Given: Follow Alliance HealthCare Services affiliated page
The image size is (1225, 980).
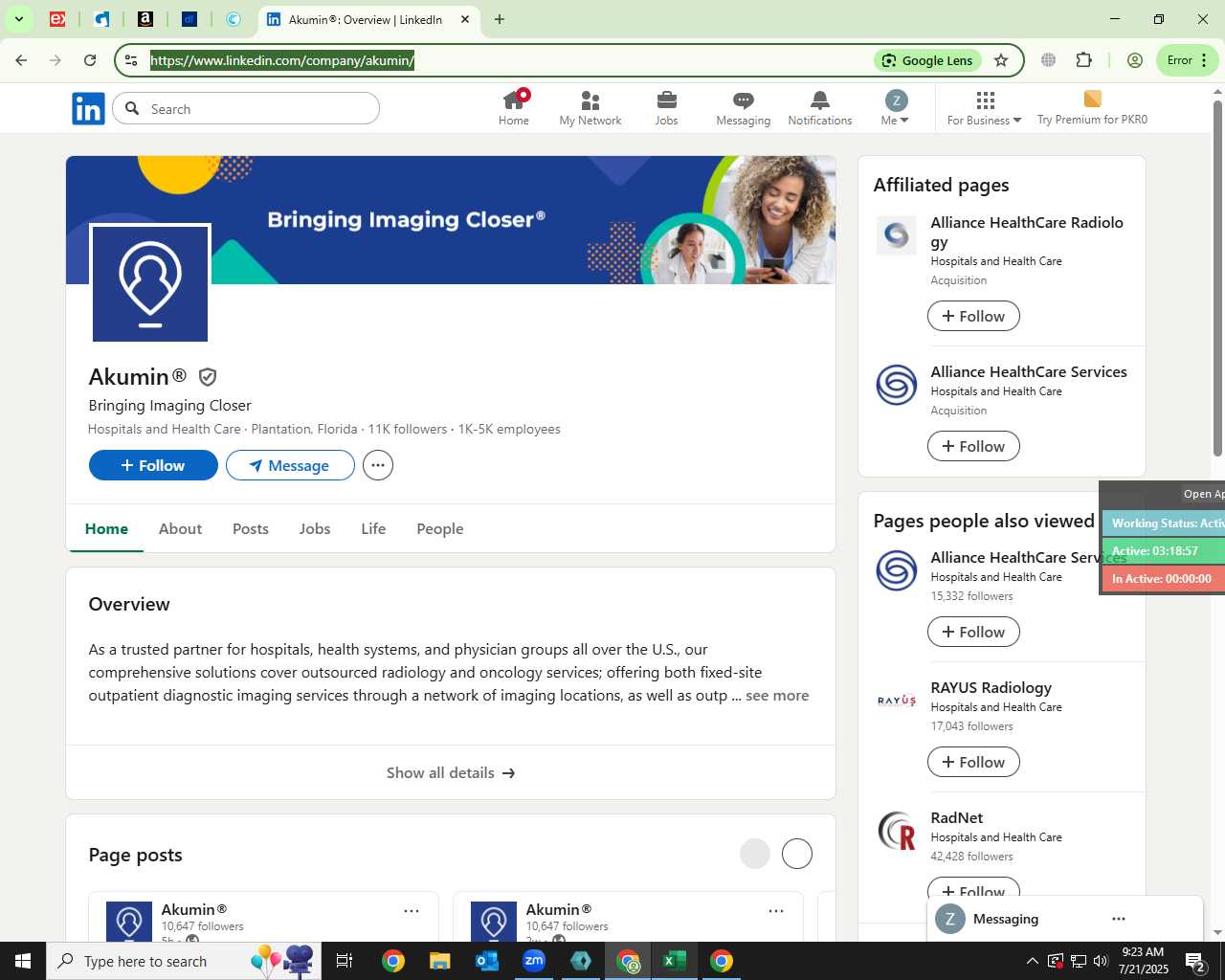Looking at the screenshot, I should [x=973, y=446].
